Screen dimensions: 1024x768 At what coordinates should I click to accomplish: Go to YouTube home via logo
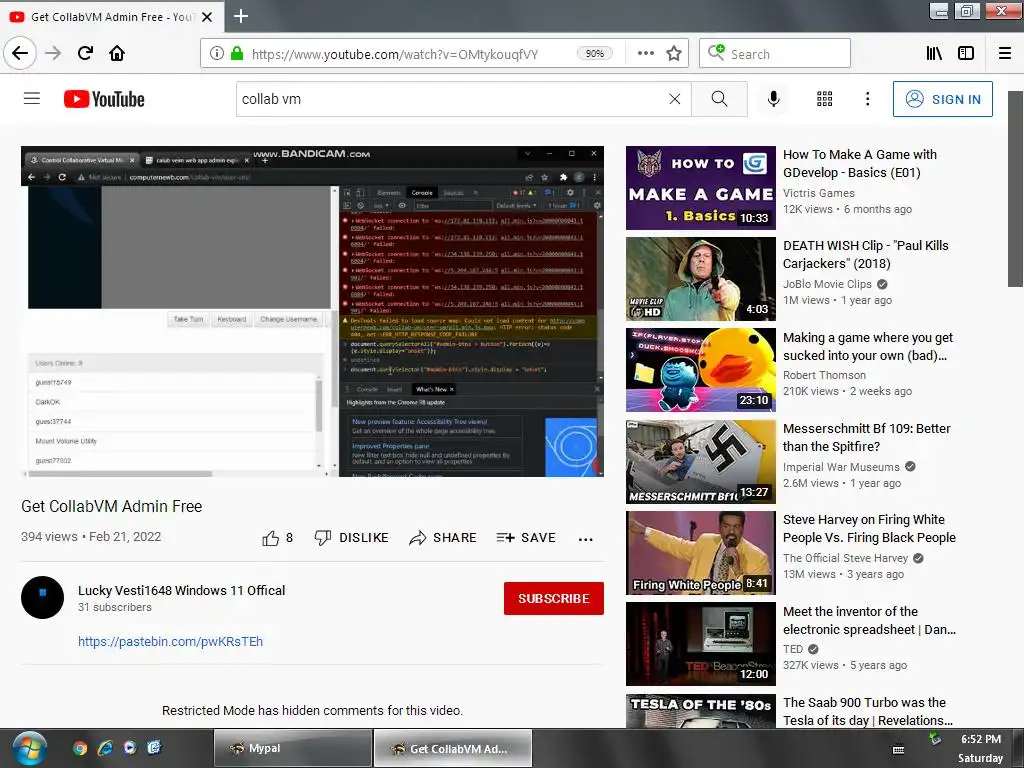point(104,99)
